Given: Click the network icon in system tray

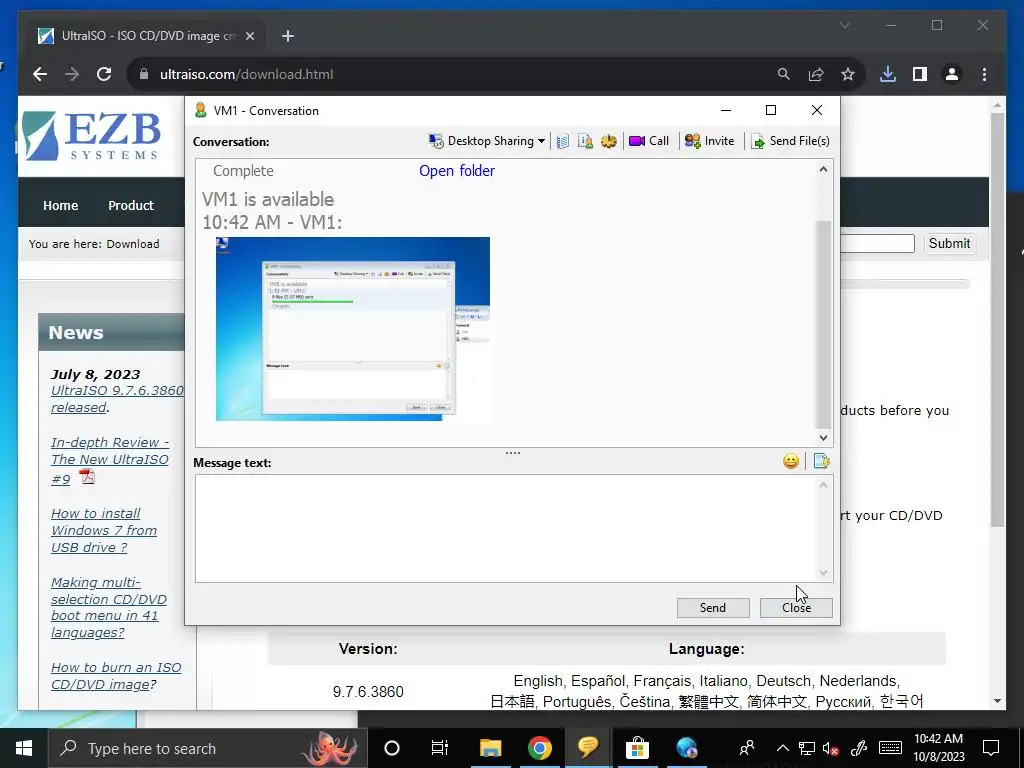Looking at the screenshot, I should tap(807, 748).
